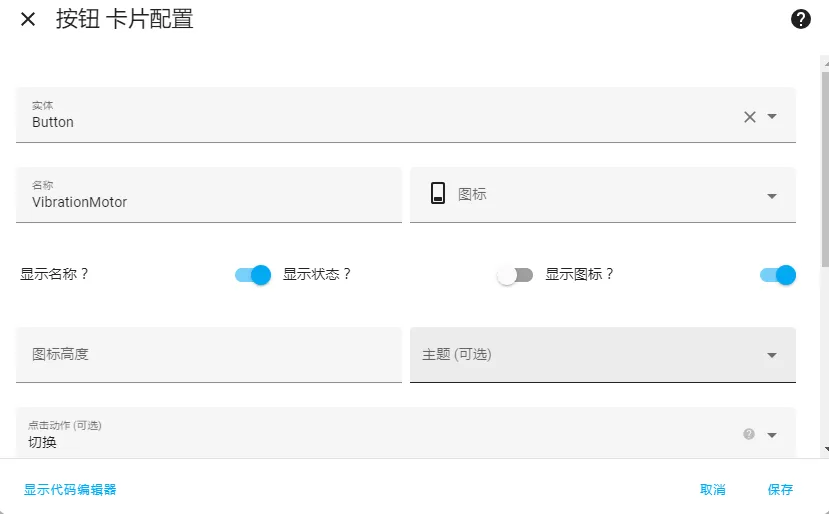Click the 保存 button

point(780,490)
